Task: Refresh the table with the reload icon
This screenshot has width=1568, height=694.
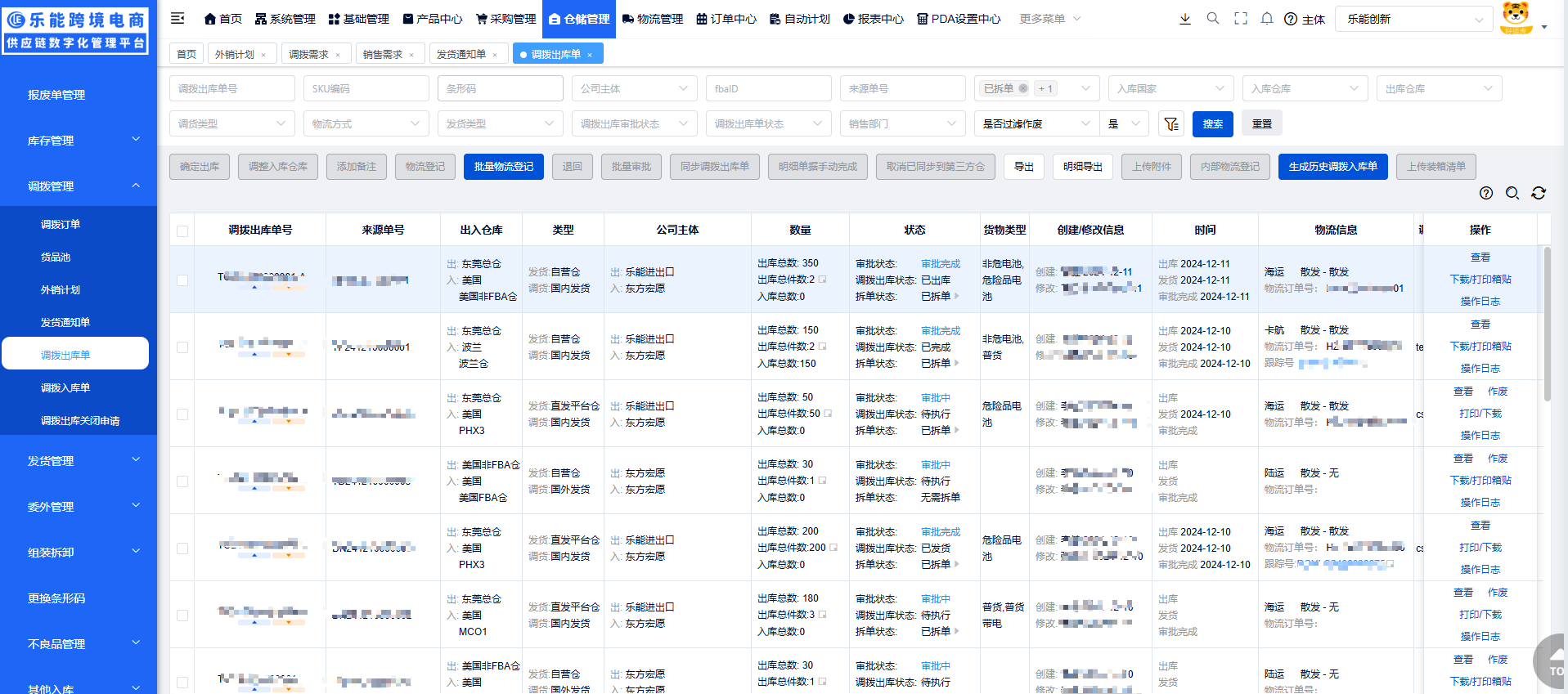Action: pyautogui.click(x=1539, y=193)
